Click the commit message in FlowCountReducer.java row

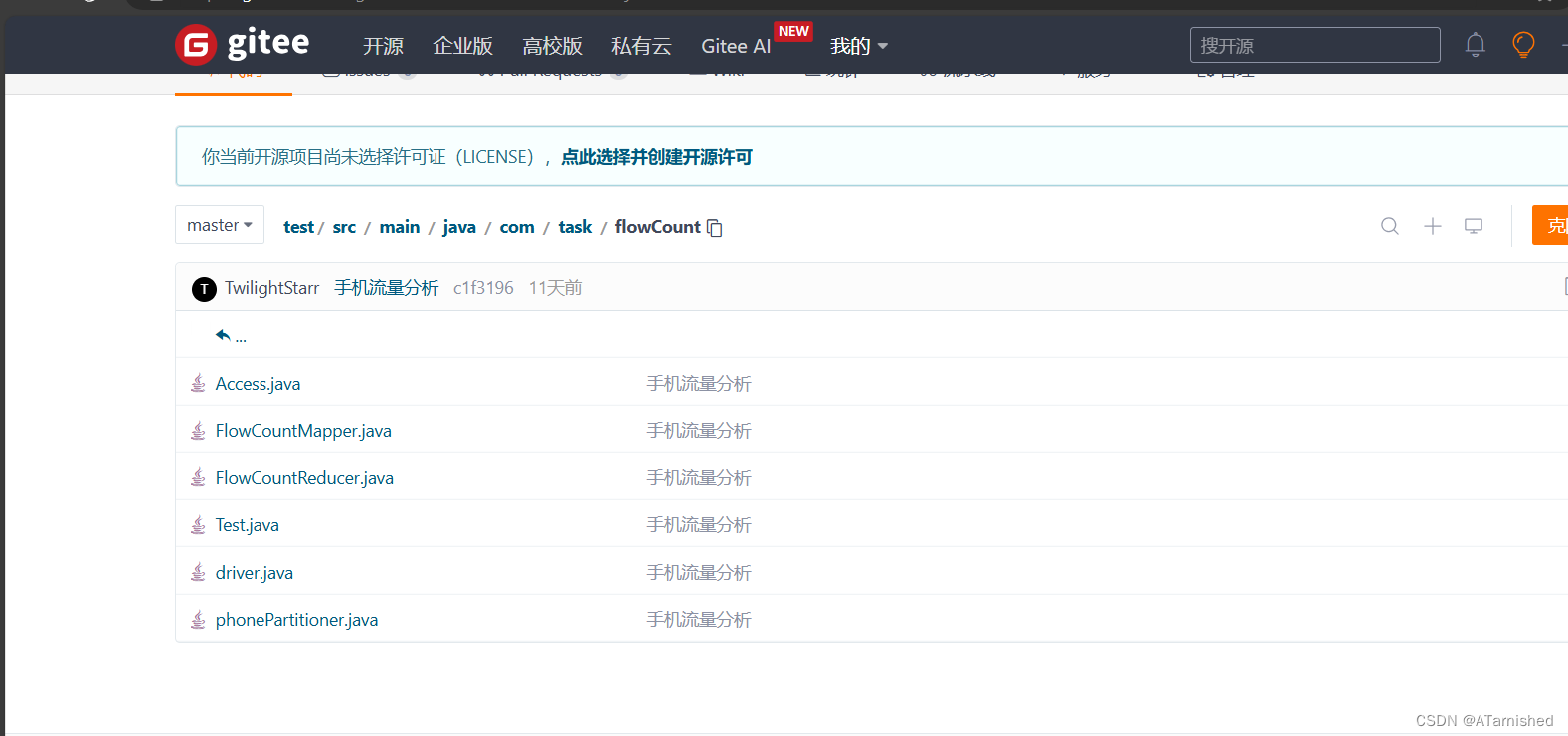[699, 478]
